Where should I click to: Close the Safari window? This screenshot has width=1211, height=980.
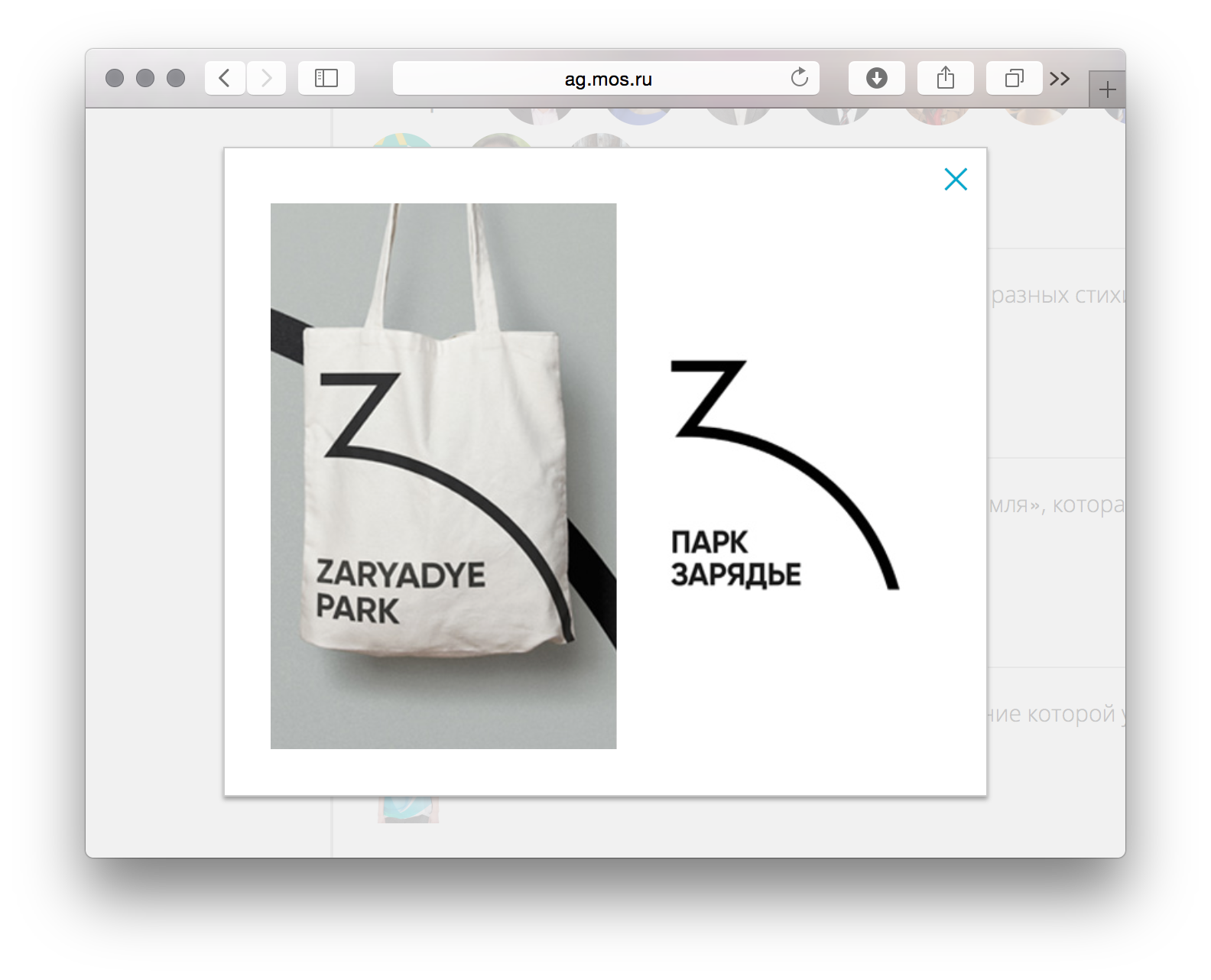(115, 78)
